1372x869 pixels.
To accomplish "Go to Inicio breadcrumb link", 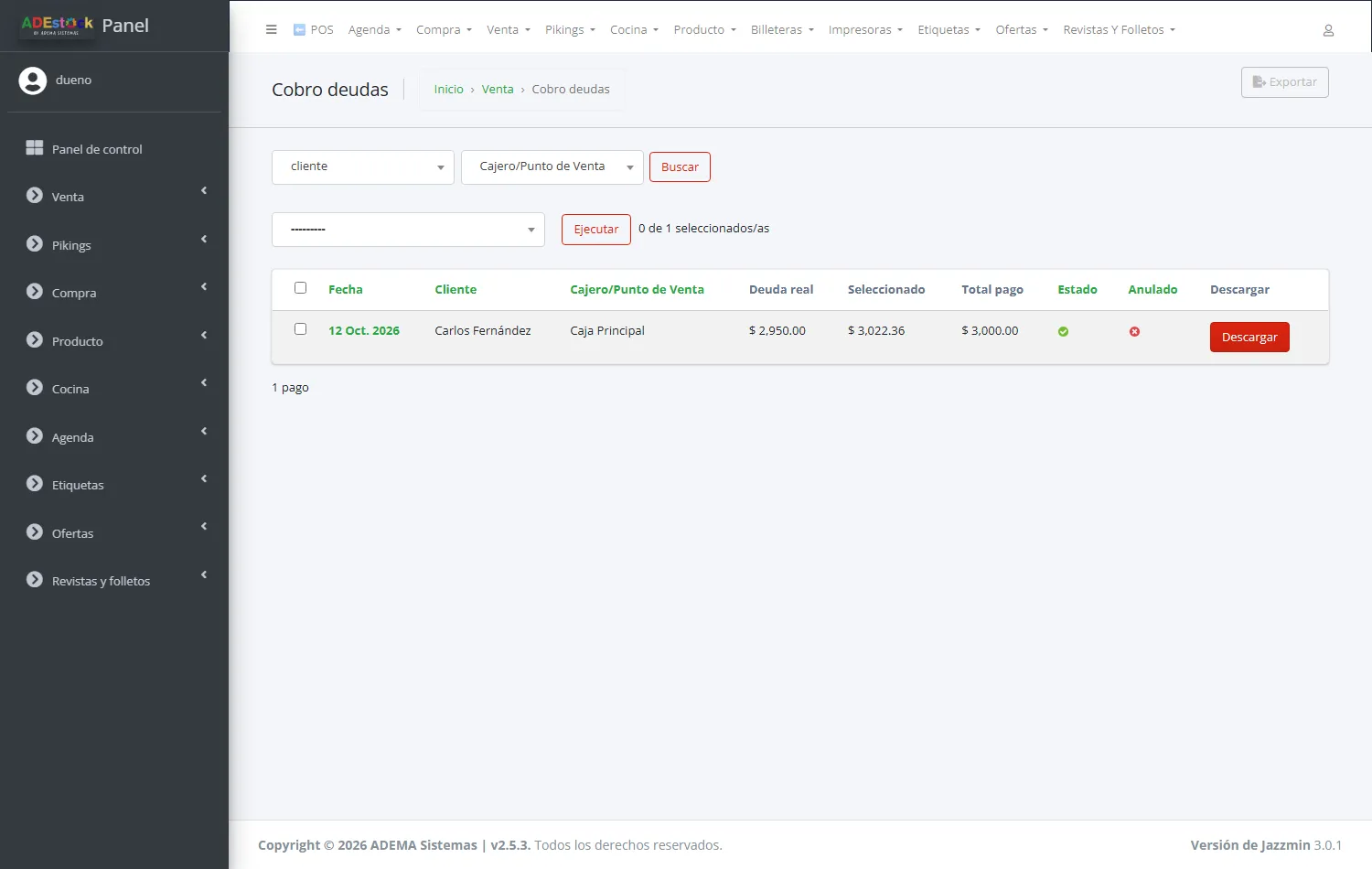I will [449, 90].
